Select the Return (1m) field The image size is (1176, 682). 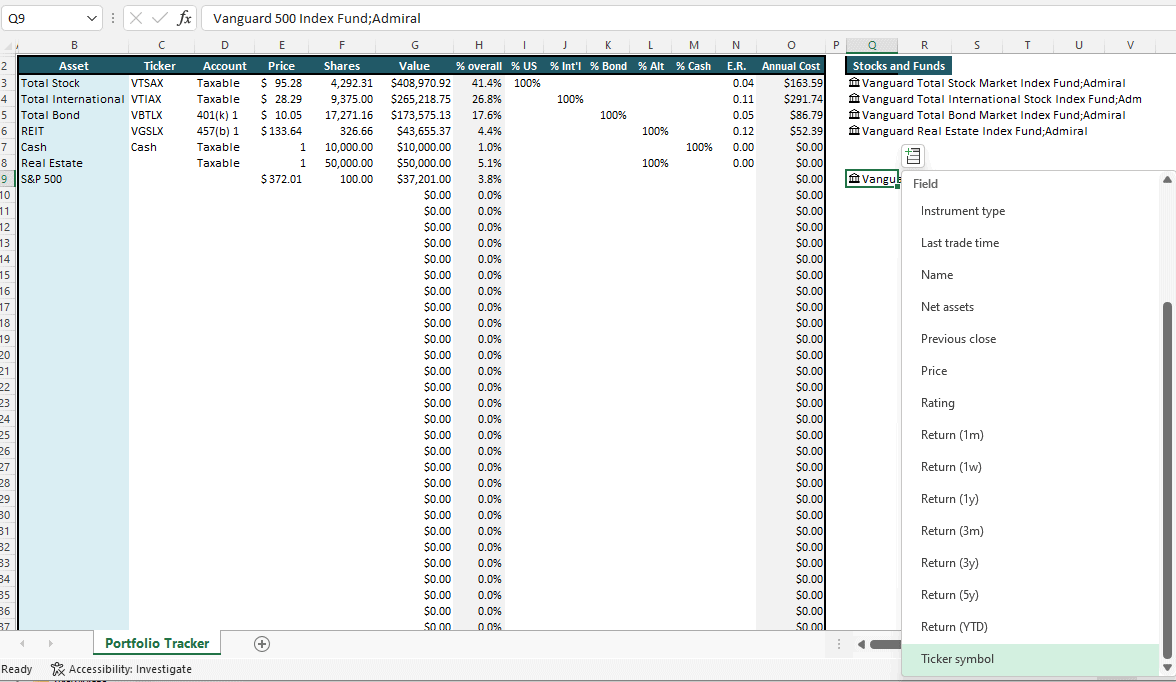[1030, 435]
